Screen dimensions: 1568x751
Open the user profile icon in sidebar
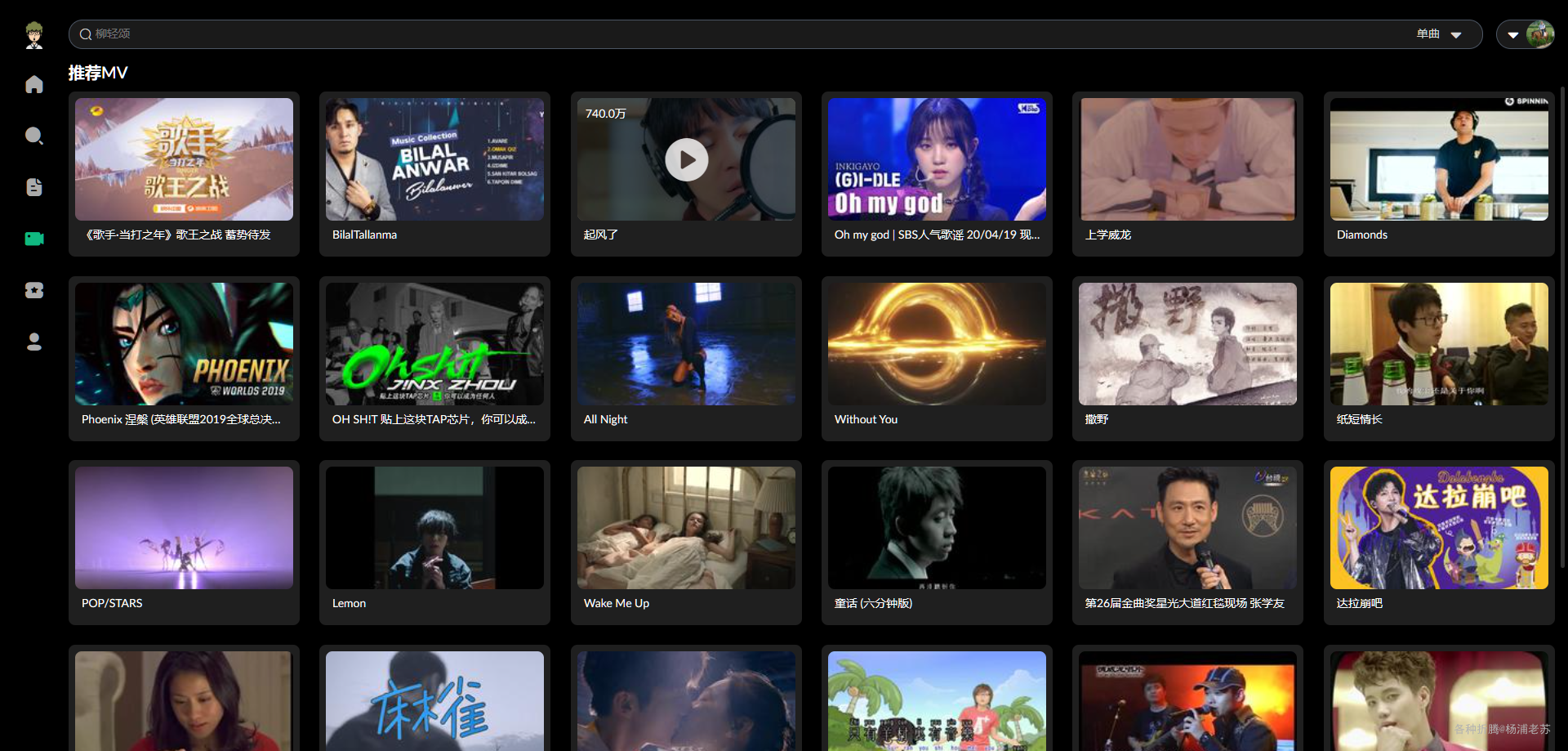click(34, 342)
